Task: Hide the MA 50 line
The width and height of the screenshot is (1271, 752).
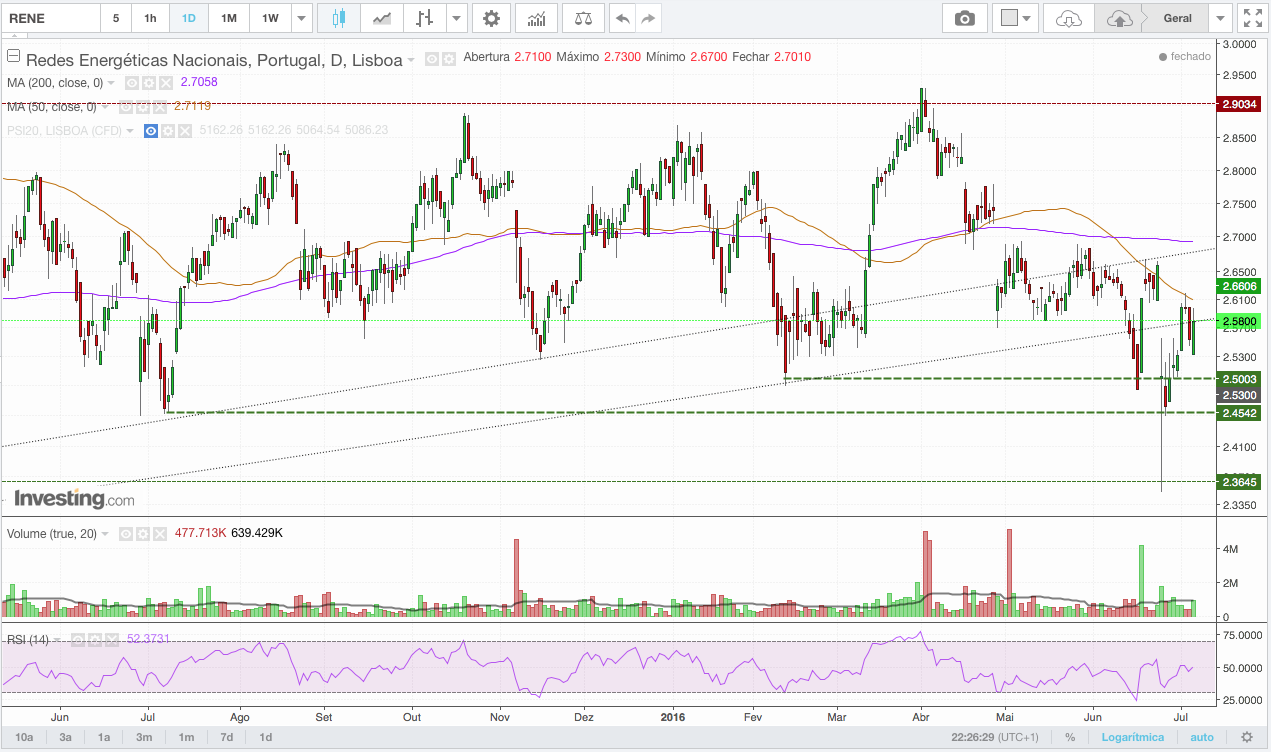Action: tap(125, 107)
